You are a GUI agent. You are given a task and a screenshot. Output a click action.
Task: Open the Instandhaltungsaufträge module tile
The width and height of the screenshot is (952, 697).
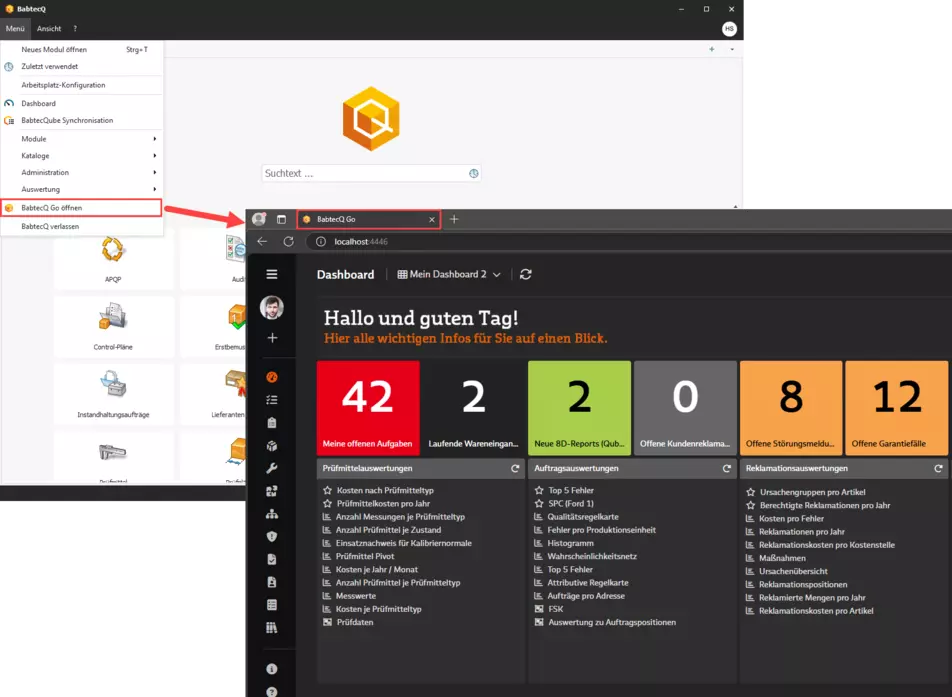(114, 393)
